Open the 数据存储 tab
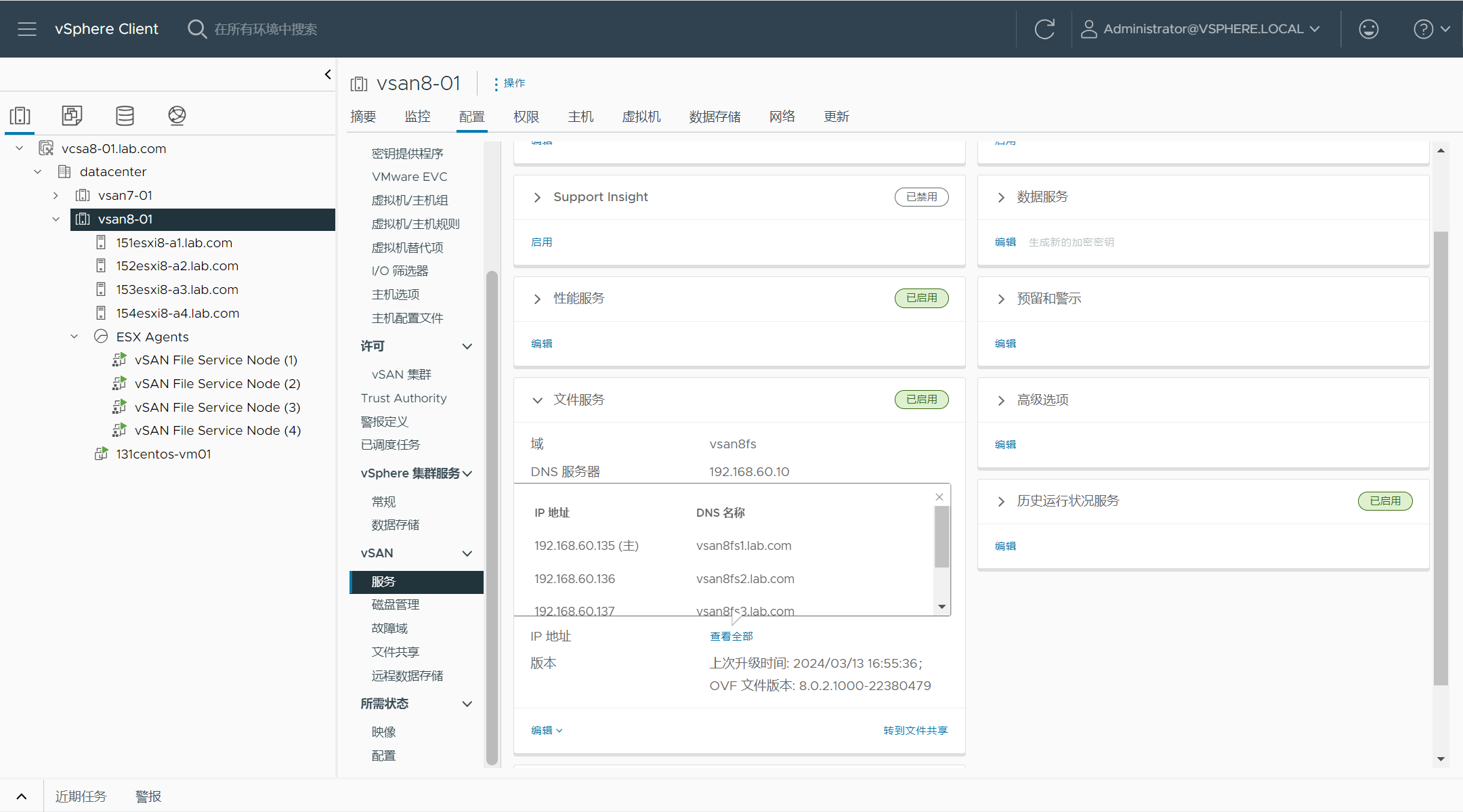Image resolution: width=1463 pixels, height=812 pixels. coord(715,116)
